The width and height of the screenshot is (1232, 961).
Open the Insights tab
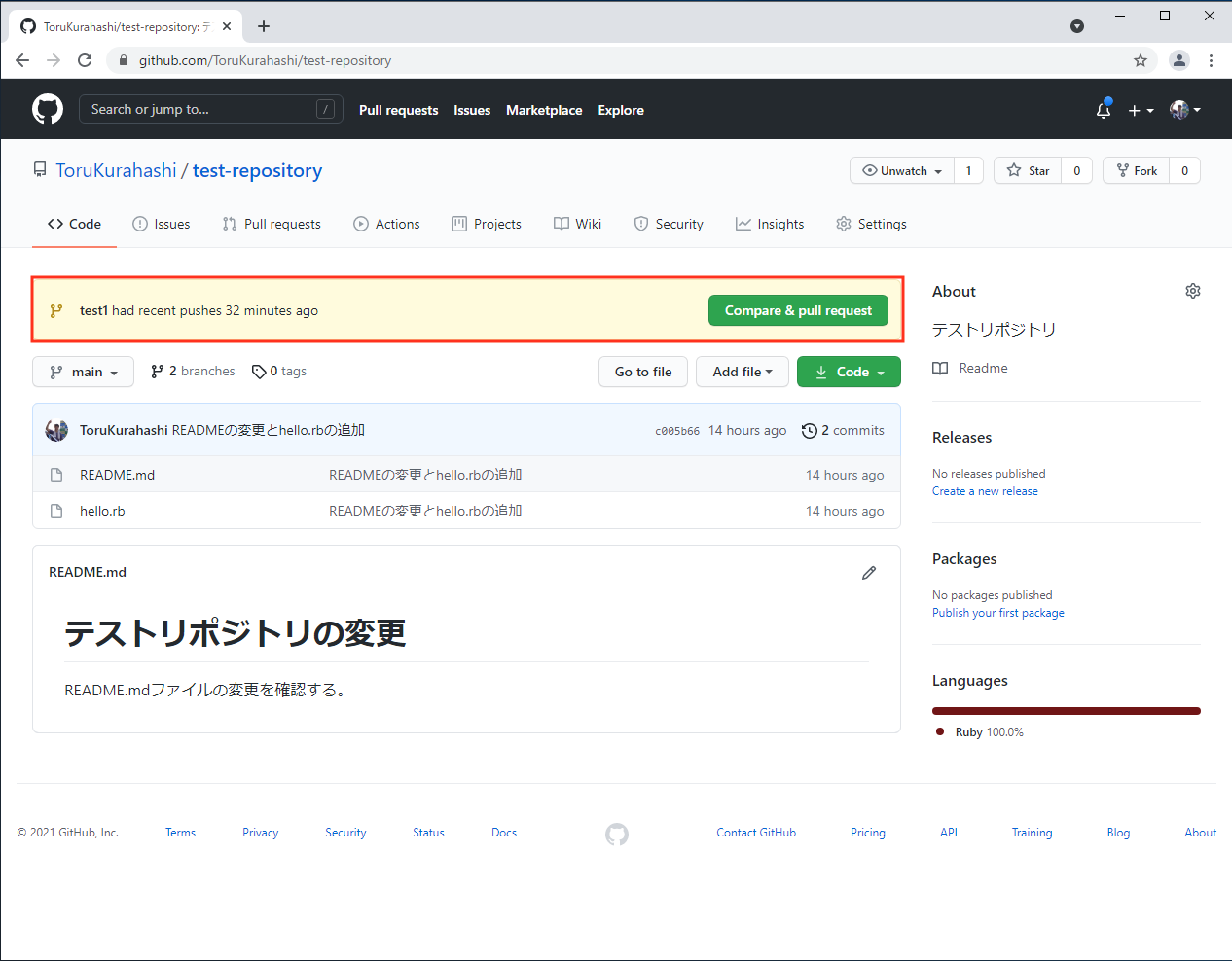pos(770,224)
